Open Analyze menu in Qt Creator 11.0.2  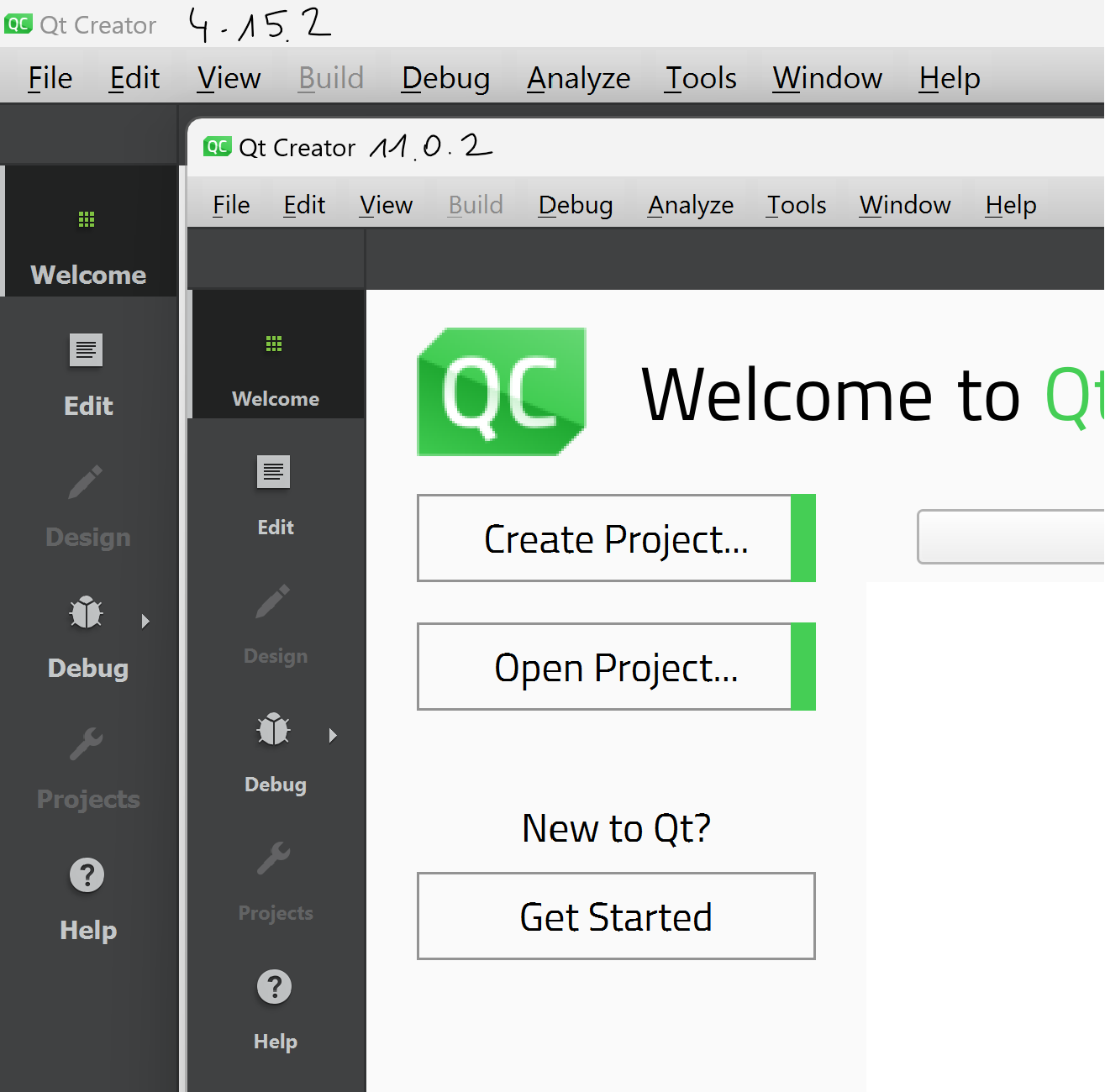pyautogui.click(x=691, y=205)
